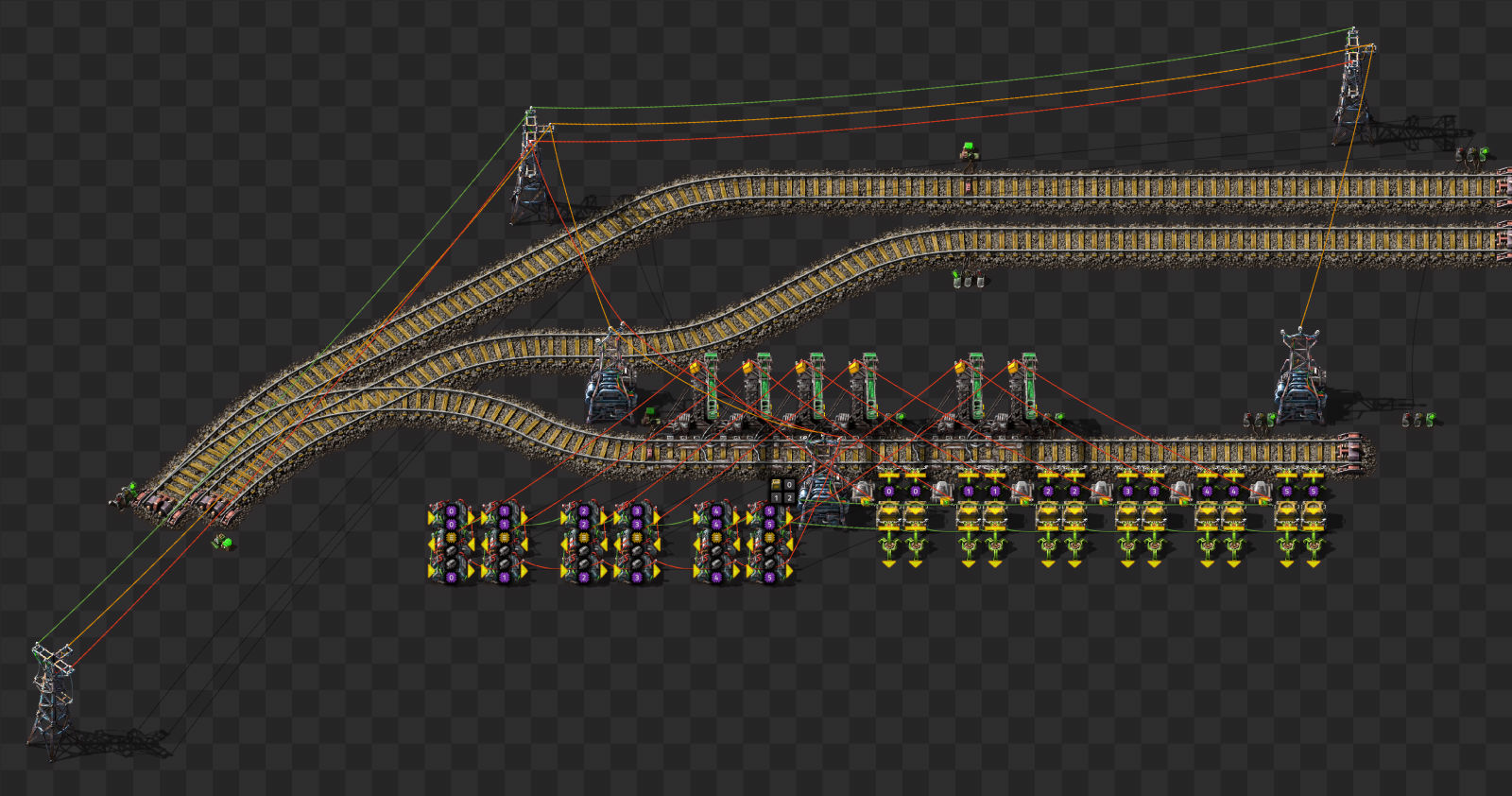This screenshot has width=1512, height=796.
Task: Click the last filter inserter marked 5
Action: click(x=1312, y=490)
